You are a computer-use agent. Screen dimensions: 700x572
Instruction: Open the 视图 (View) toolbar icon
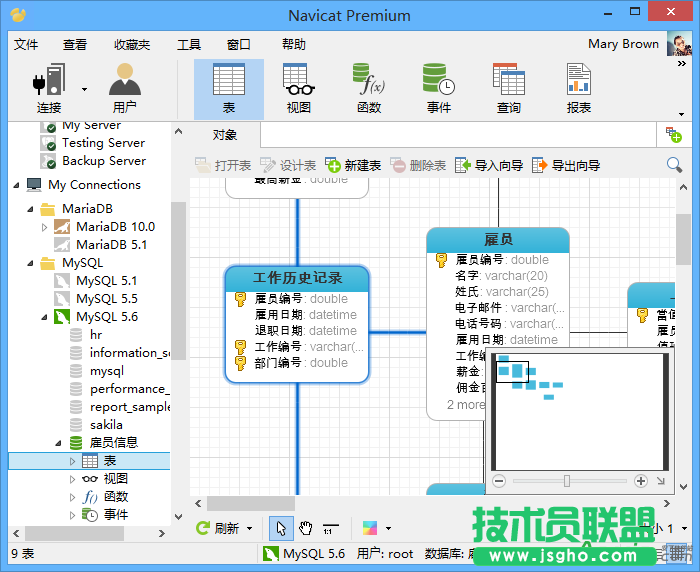tap(299, 88)
